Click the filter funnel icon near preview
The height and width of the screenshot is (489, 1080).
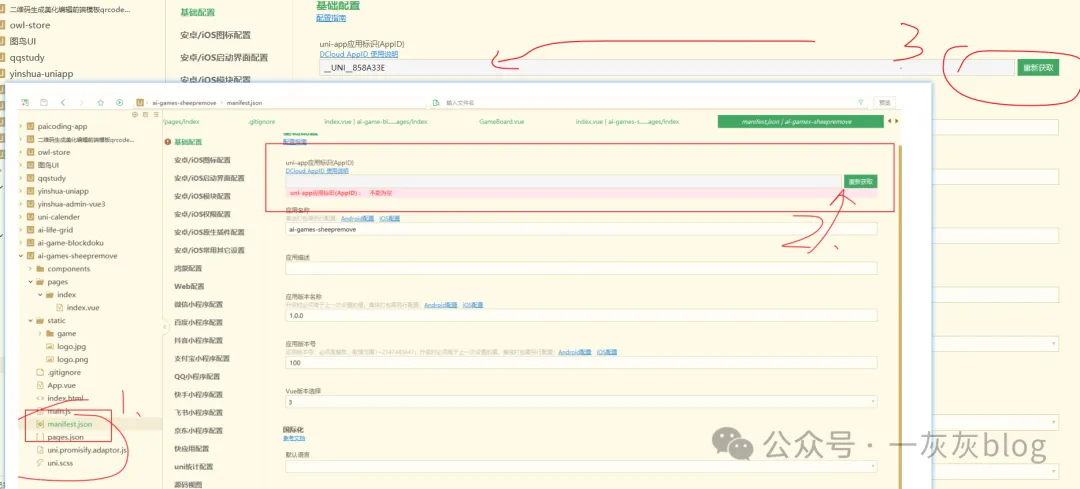(860, 102)
